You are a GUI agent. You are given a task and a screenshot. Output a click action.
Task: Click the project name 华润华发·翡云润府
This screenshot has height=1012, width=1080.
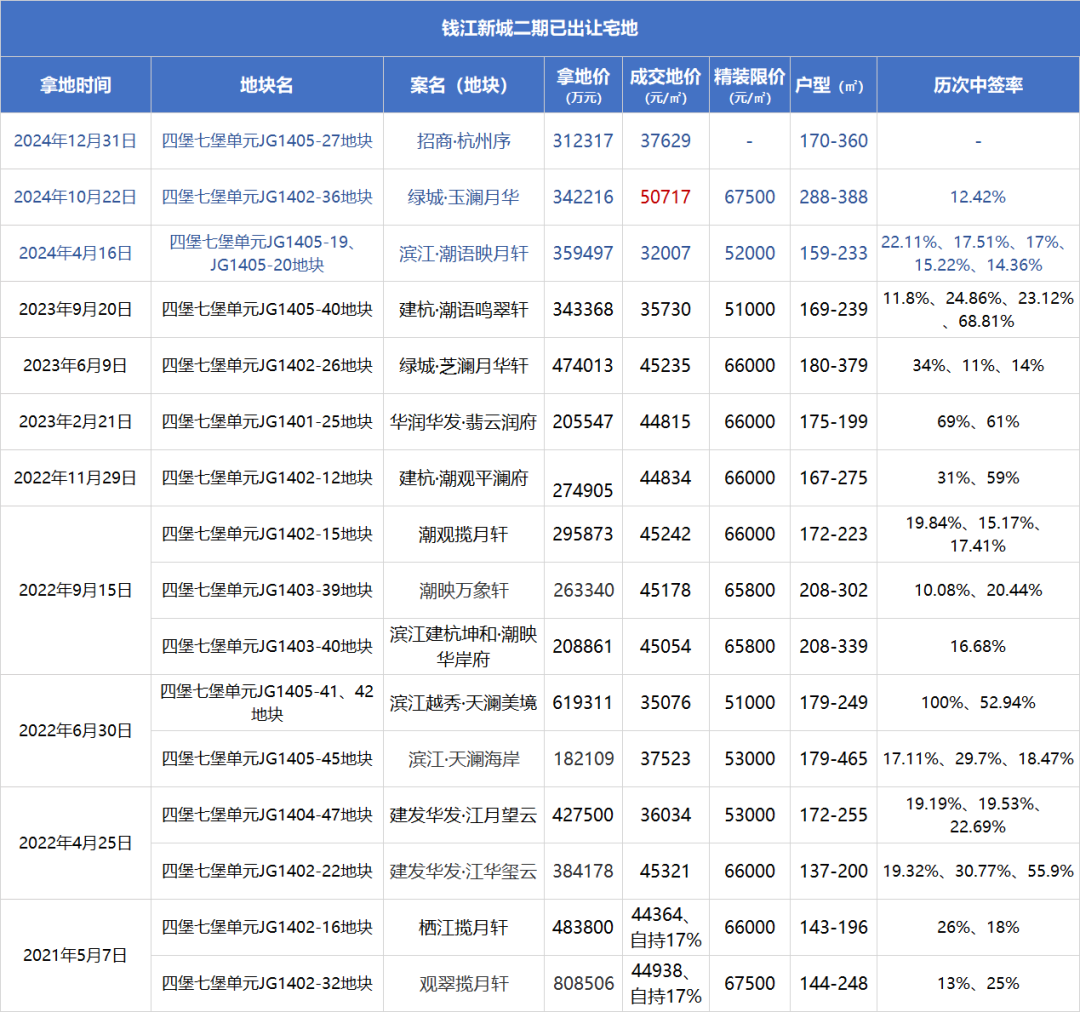click(464, 422)
